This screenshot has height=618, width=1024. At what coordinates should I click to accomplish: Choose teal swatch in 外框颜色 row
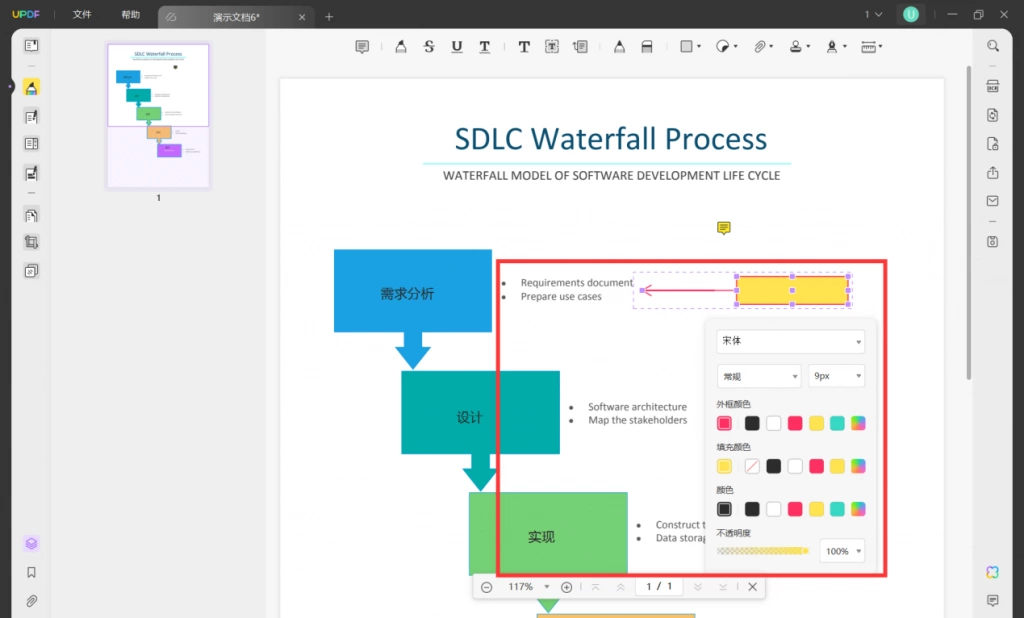pos(837,423)
